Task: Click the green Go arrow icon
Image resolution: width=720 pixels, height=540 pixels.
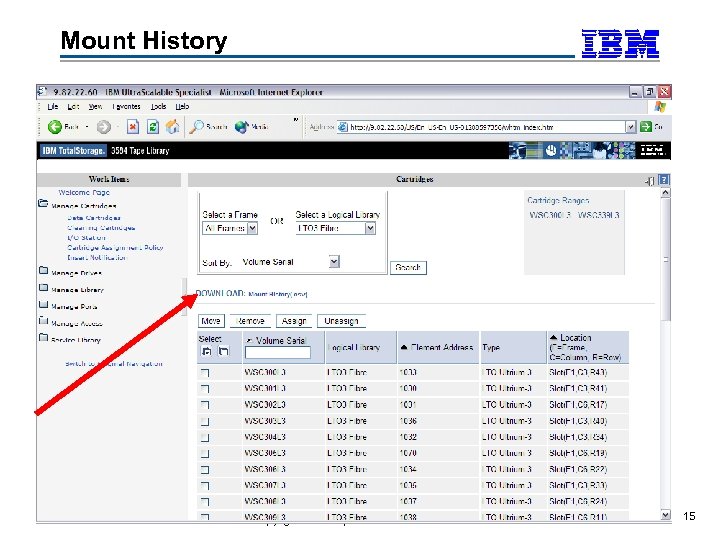Action: tap(646, 127)
